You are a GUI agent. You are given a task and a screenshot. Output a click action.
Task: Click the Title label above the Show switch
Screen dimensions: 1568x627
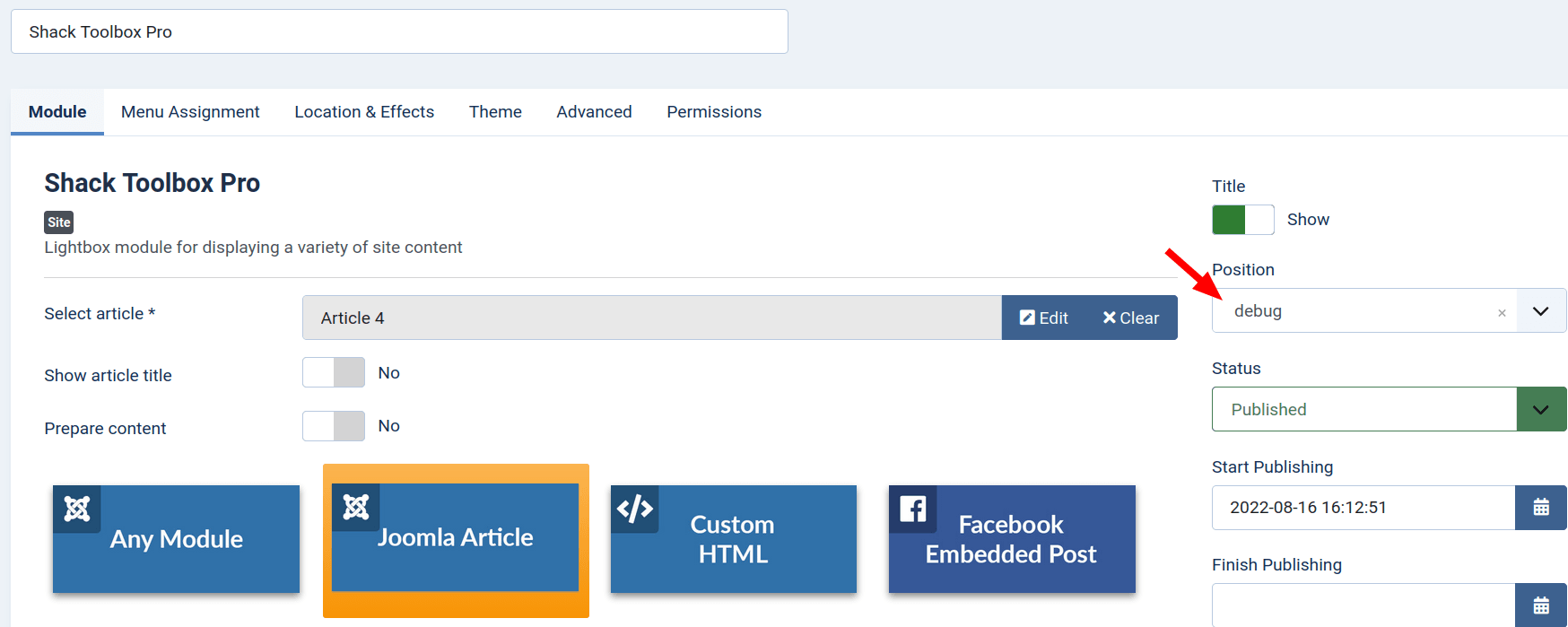(x=1228, y=187)
